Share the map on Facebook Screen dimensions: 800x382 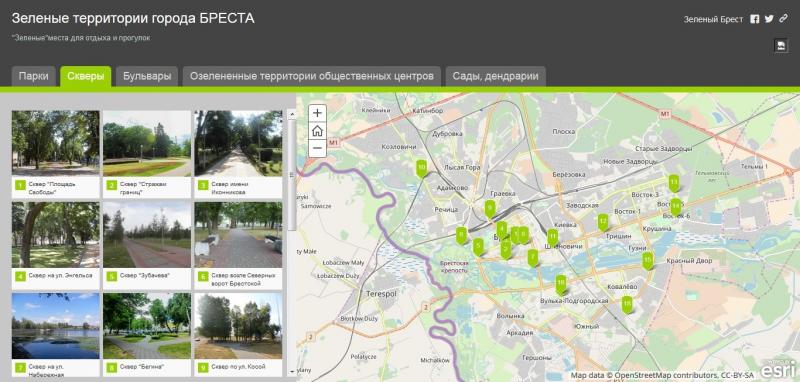click(755, 19)
